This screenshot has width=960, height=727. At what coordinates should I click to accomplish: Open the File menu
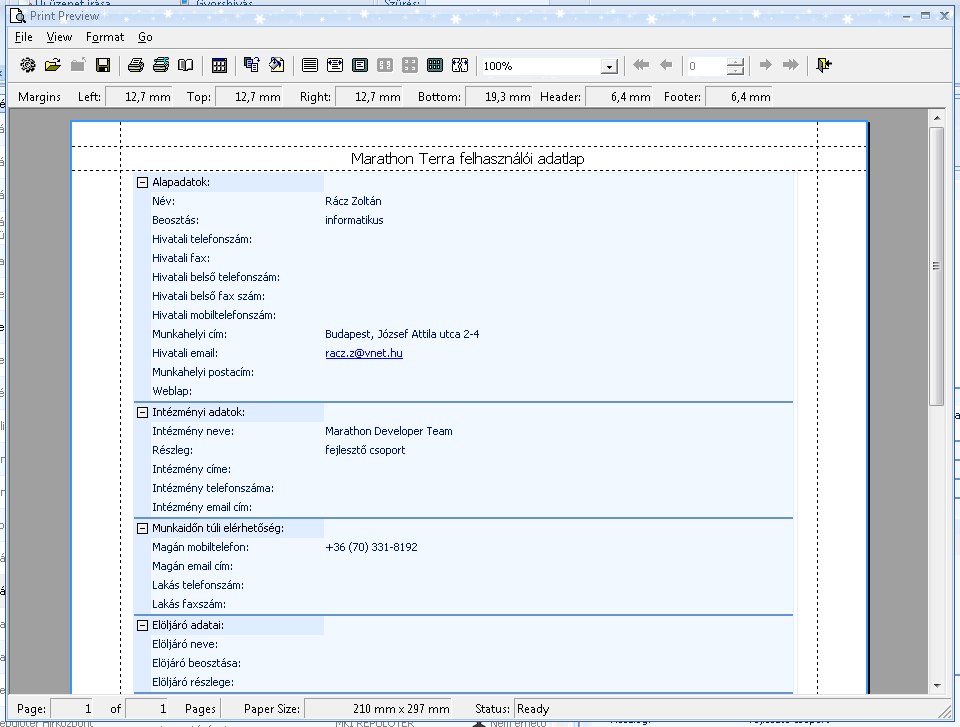[x=24, y=37]
